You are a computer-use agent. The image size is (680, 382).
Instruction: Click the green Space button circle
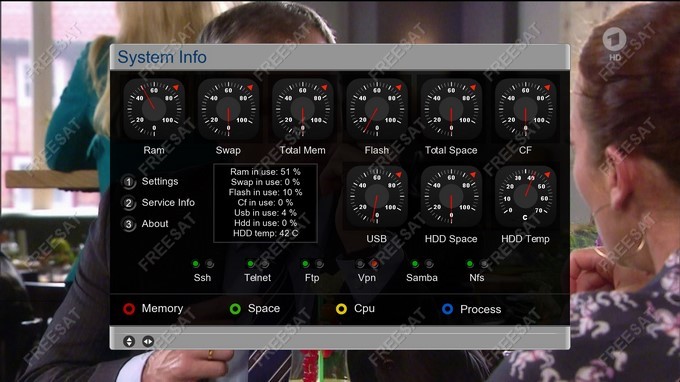pos(235,309)
